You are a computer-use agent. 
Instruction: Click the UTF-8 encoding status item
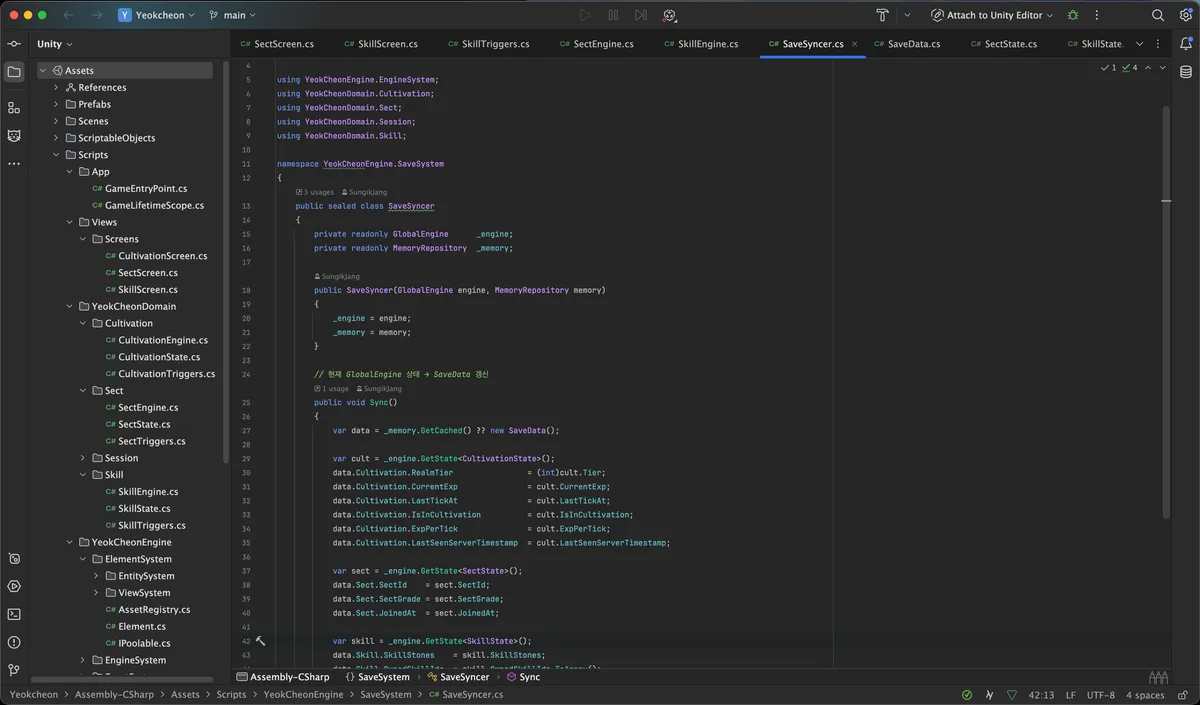pyautogui.click(x=1101, y=695)
